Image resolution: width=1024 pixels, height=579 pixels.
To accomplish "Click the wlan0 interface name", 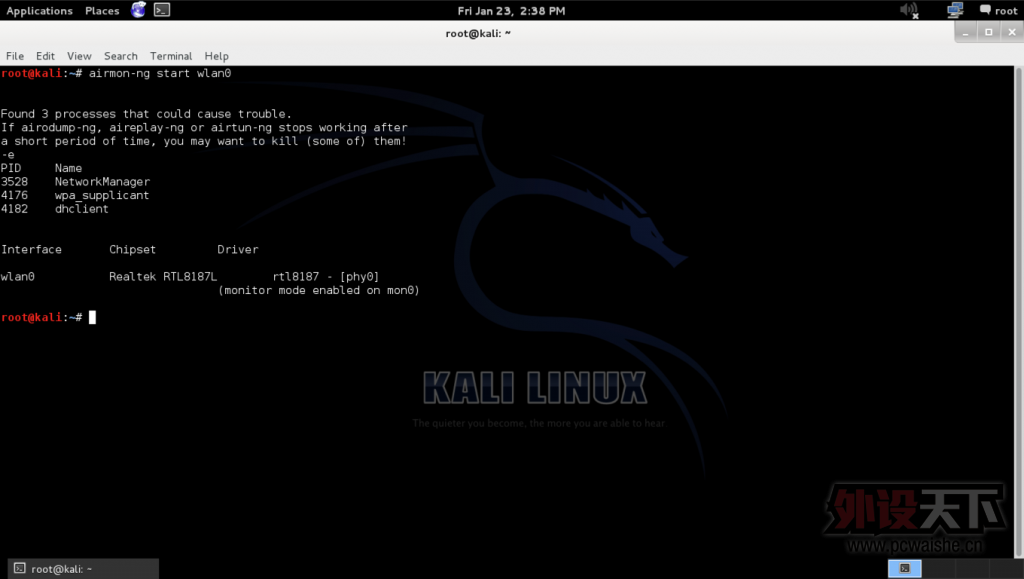I will tap(18, 277).
